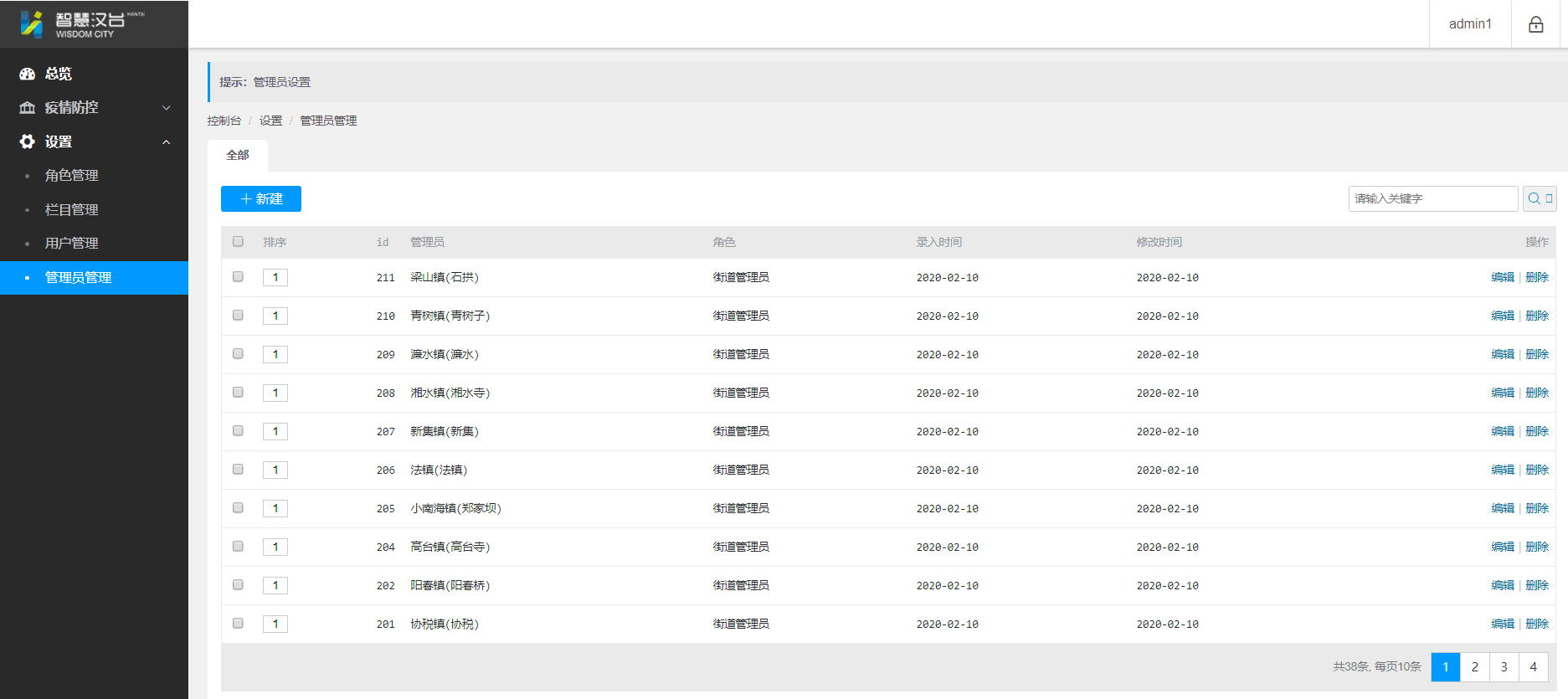
Task: Check the row for 梁山镇(石拱)
Action: [x=238, y=277]
